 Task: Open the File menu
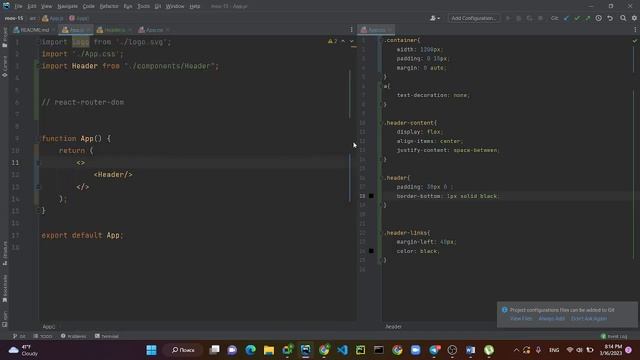click(18, 6)
